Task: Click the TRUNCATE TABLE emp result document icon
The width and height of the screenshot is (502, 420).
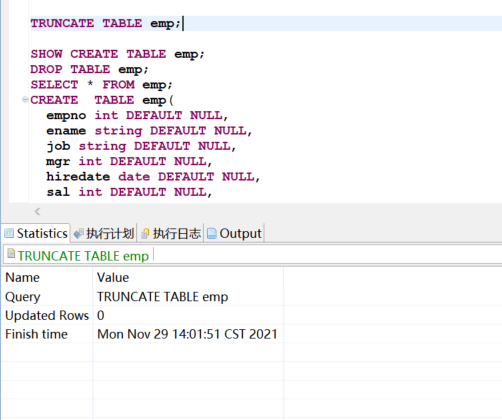Action: (11, 254)
